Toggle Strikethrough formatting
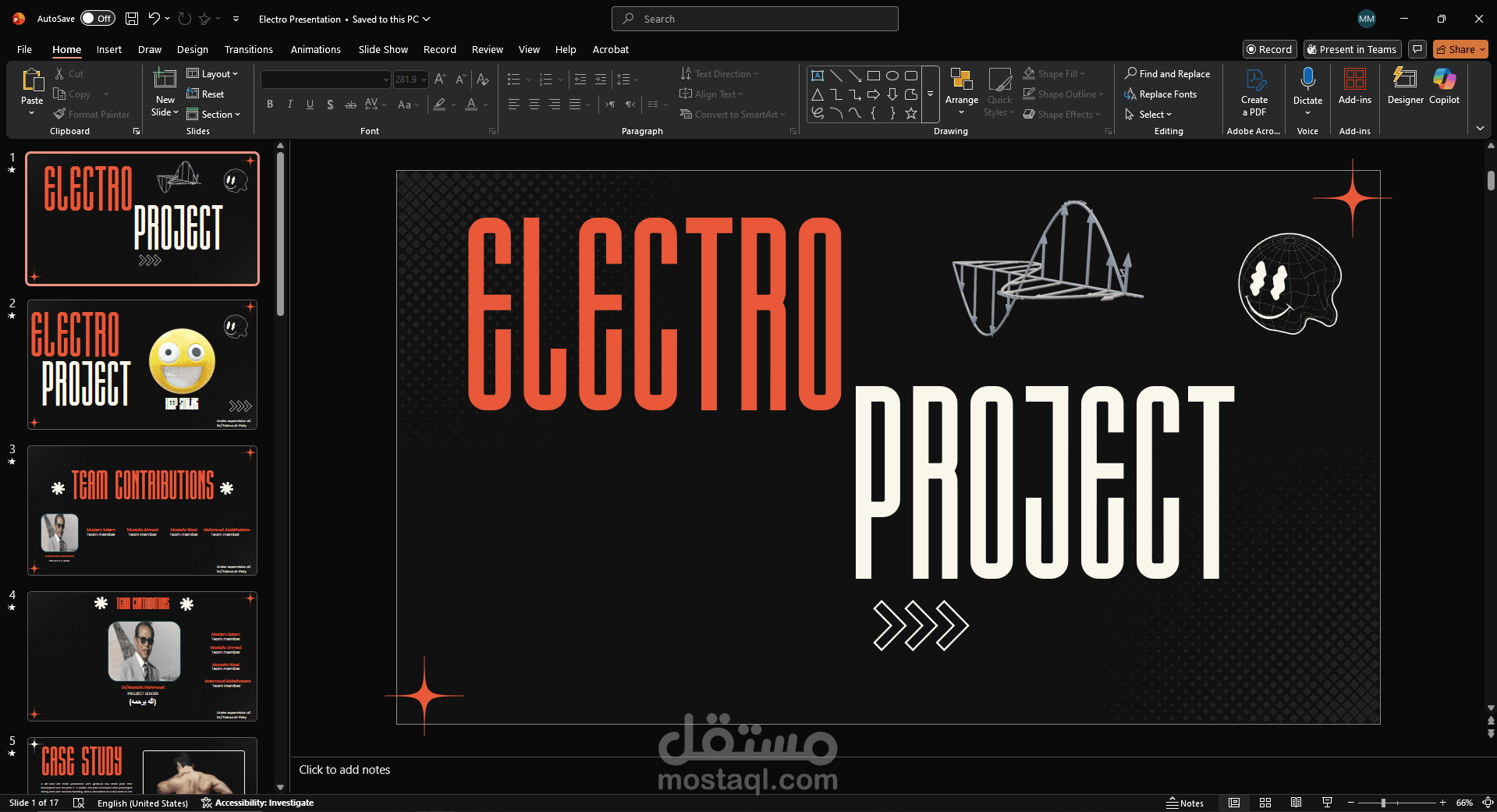Viewport: 1497px width, 812px height. tap(351, 104)
